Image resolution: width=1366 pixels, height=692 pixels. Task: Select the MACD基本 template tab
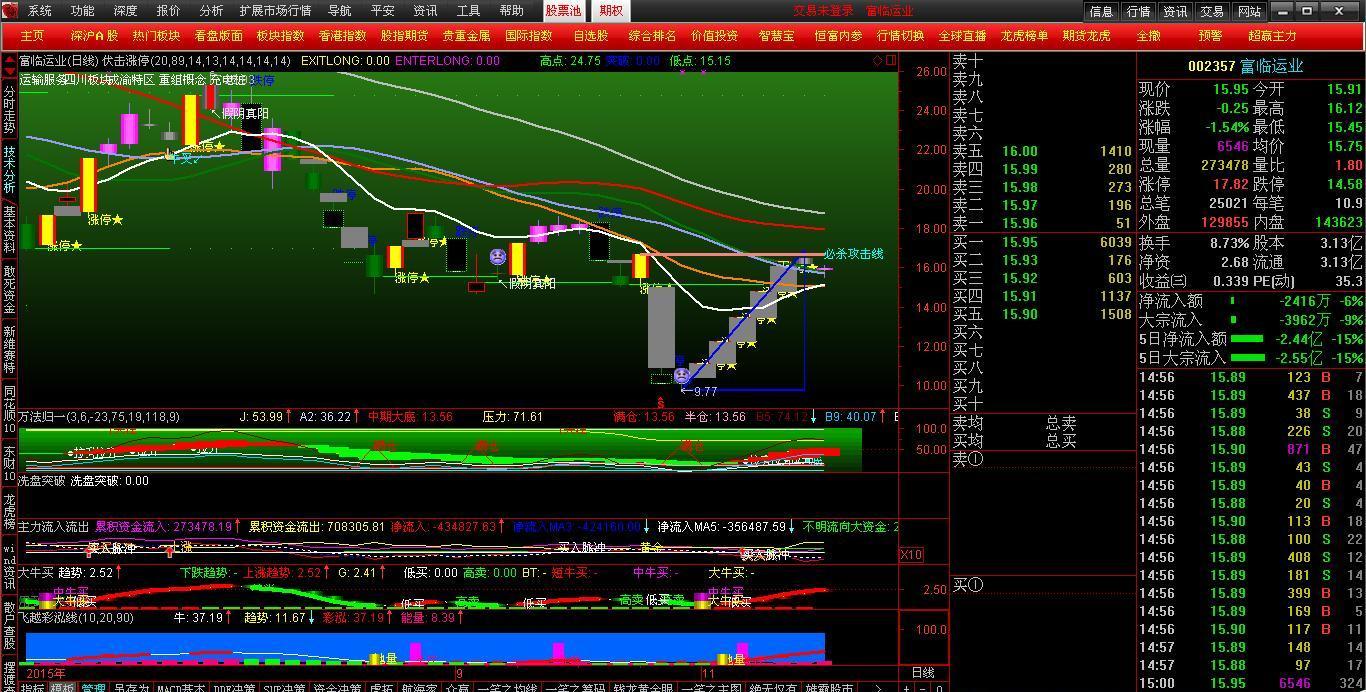(x=181, y=686)
